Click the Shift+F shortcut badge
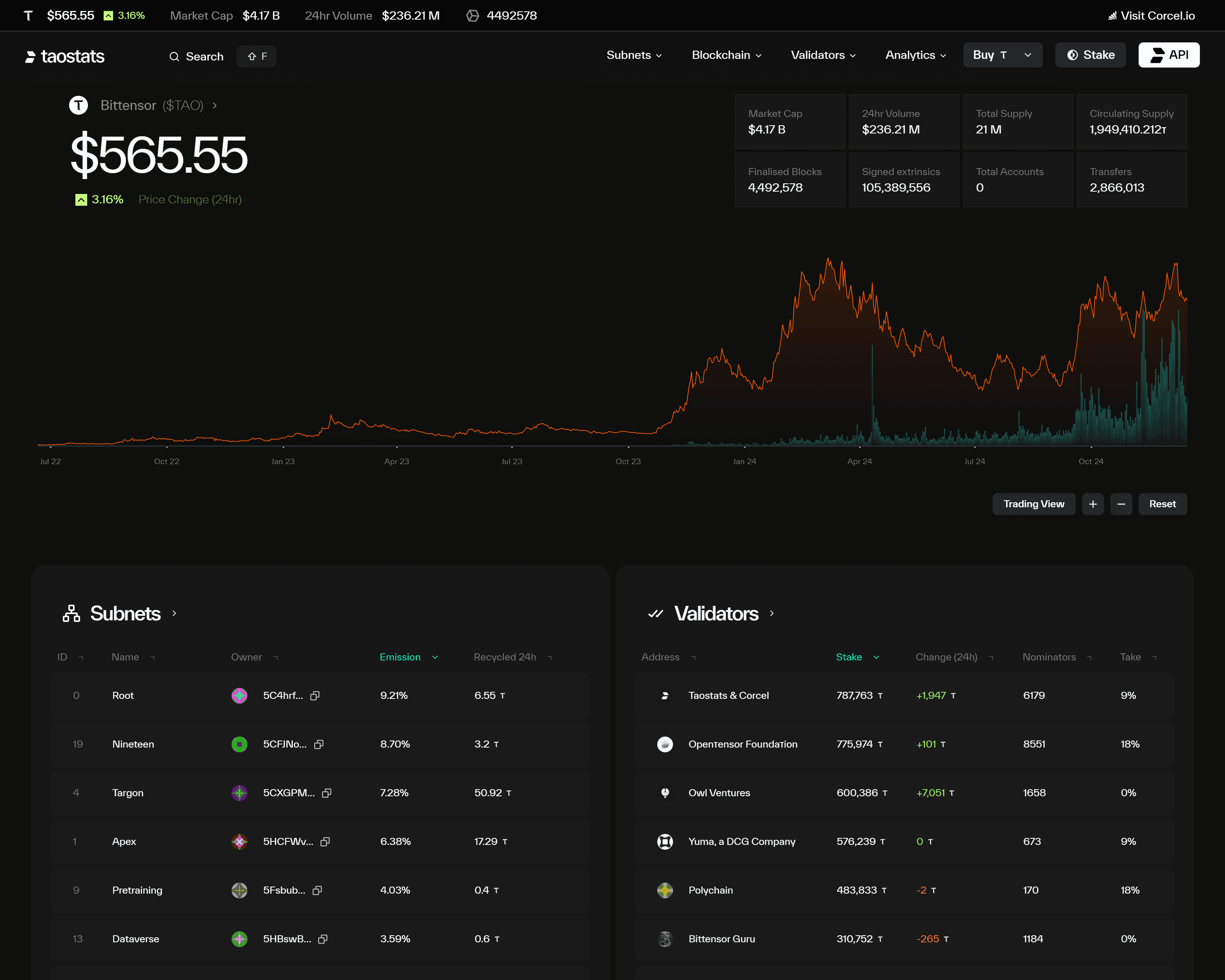1225x980 pixels. [x=256, y=56]
